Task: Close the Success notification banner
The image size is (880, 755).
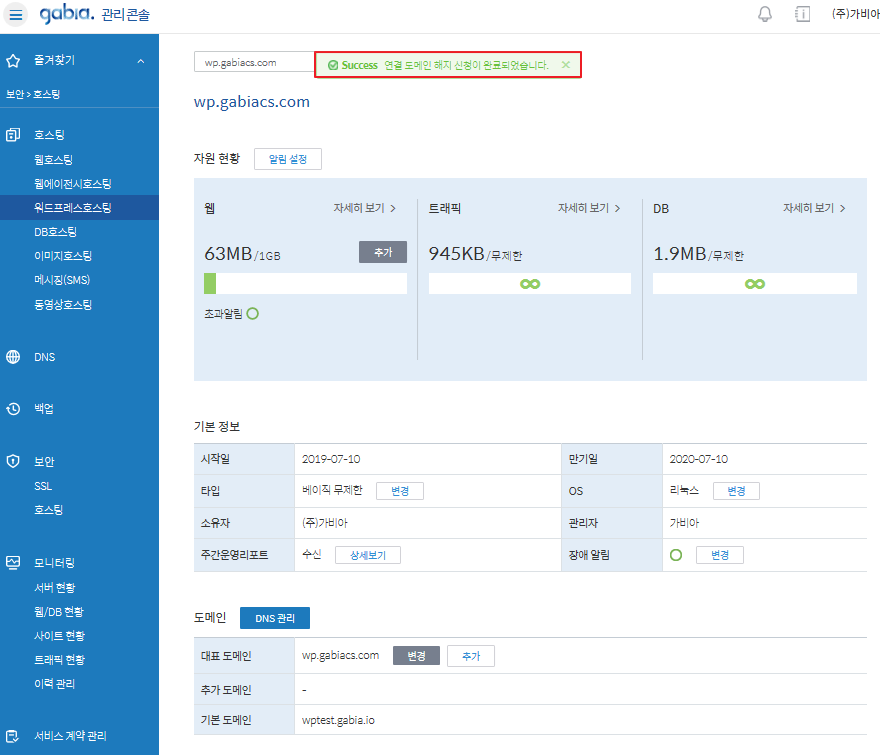Action: [566, 65]
